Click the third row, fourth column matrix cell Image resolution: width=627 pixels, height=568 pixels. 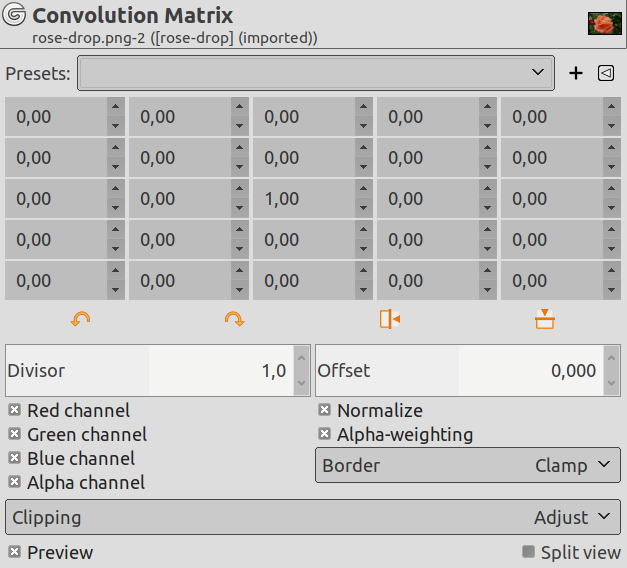(428, 198)
